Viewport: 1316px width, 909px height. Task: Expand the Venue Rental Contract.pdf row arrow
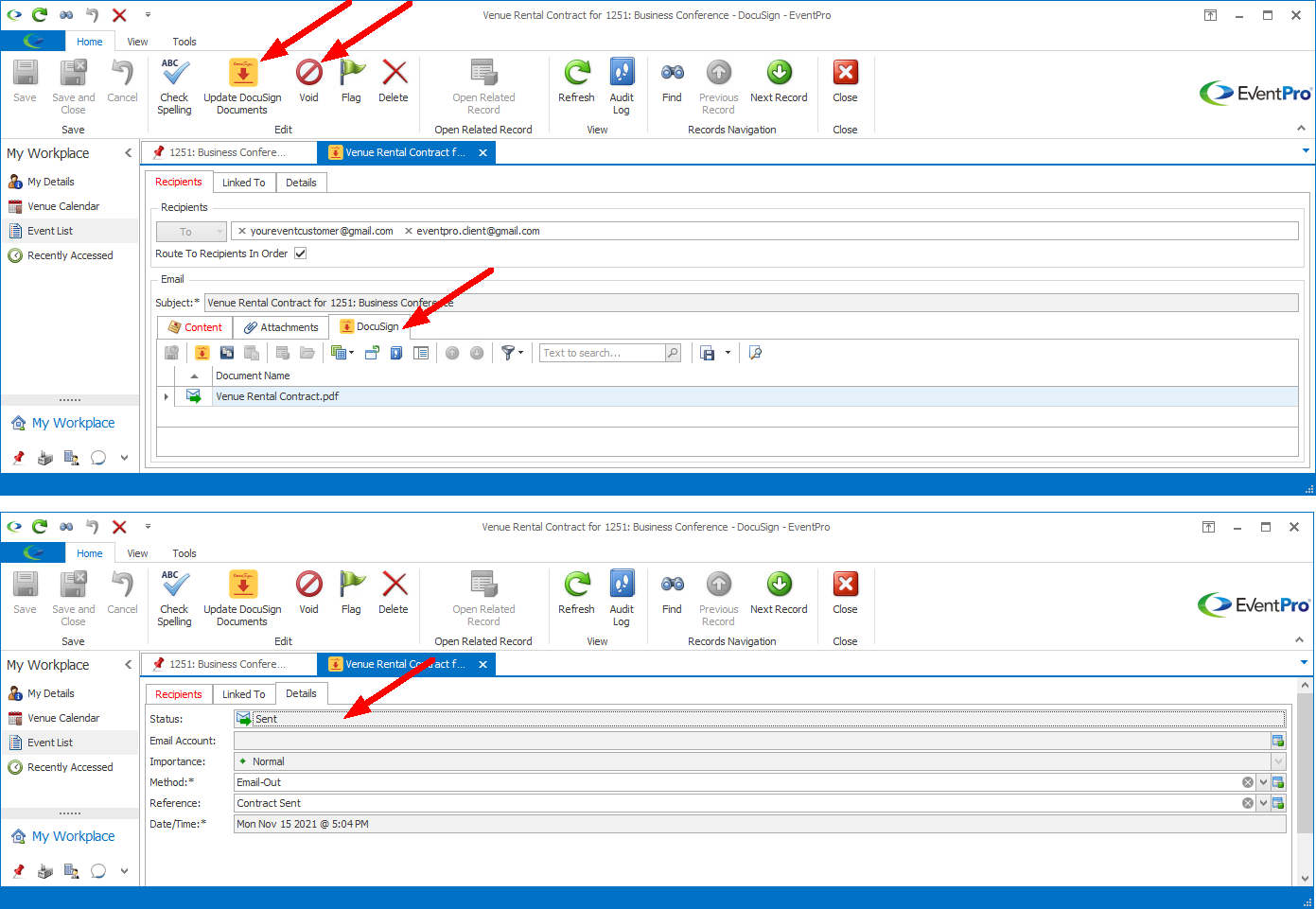click(167, 396)
